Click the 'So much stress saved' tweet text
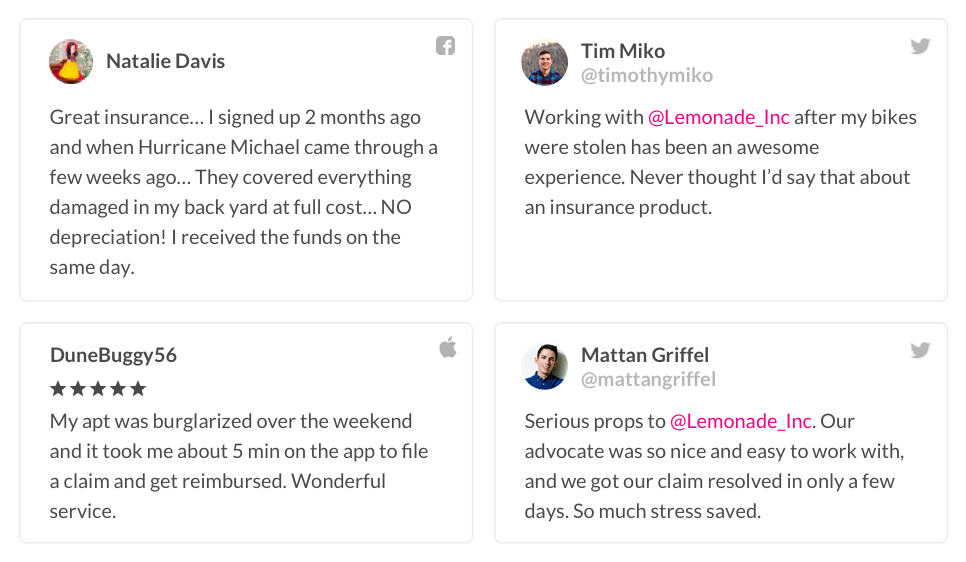Viewport: 966px width, 562px height. click(x=715, y=466)
